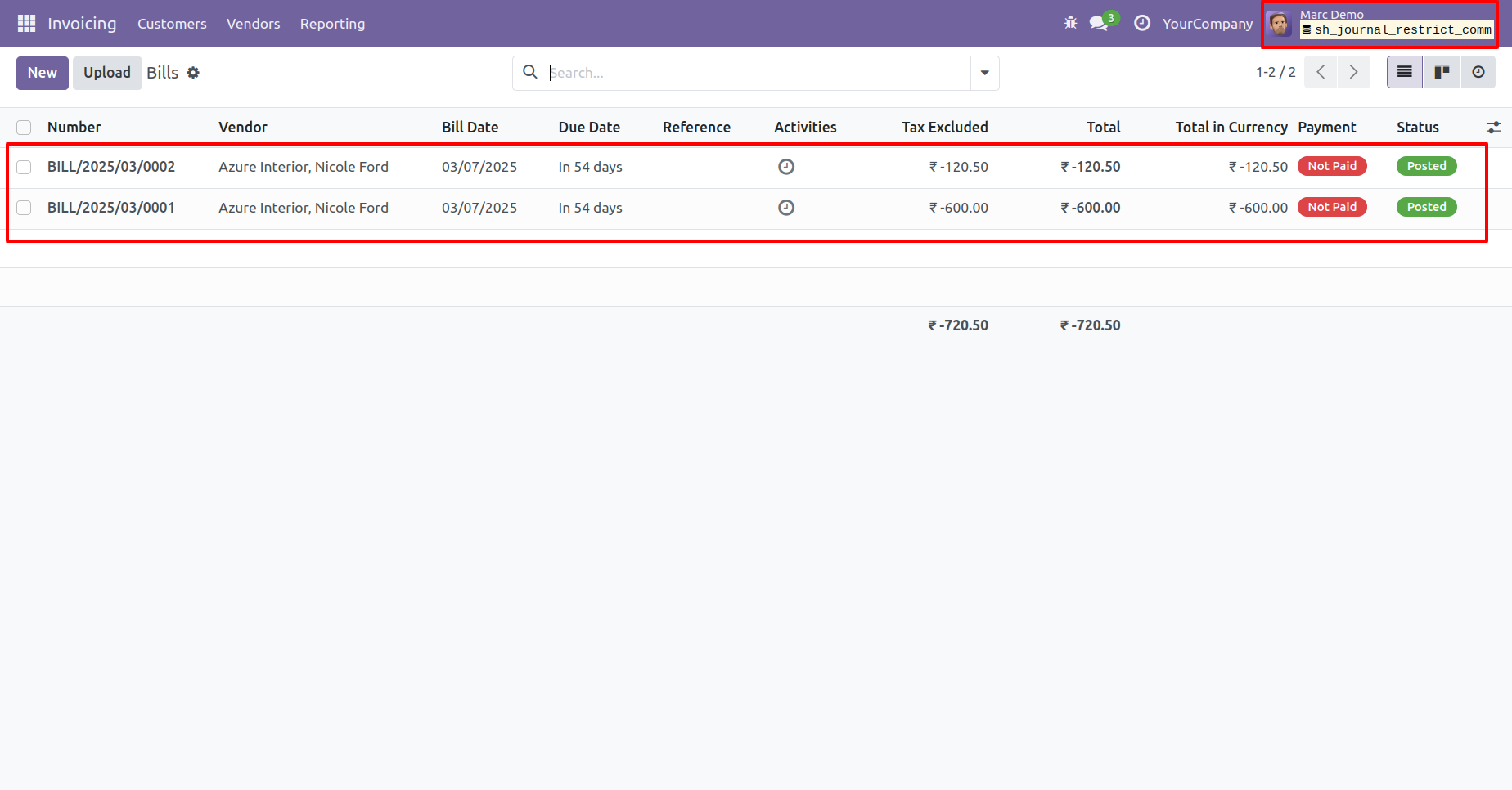1512x790 pixels.
Task: Click vendor Azure Interior in BILL/2025/03/0002 row
Action: click(304, 167)
